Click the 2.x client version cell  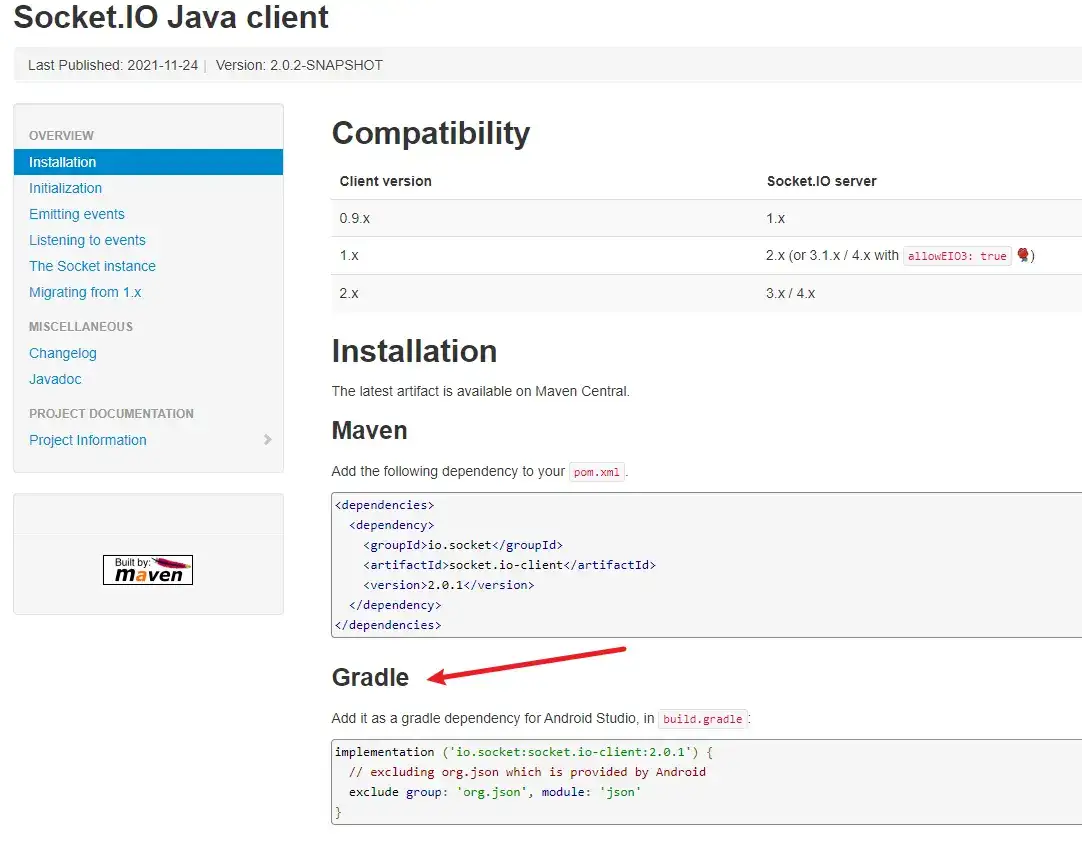click(349, 294)
